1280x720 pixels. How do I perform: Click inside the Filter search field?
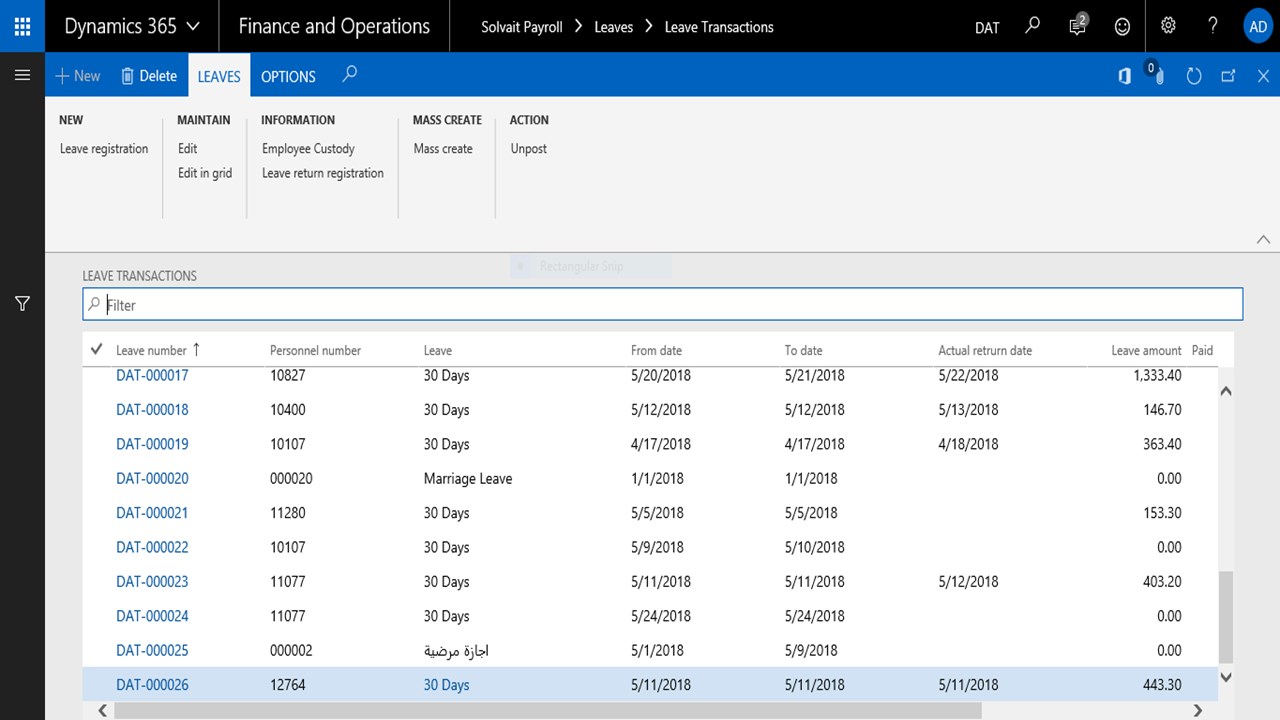[x=663, y=305]
